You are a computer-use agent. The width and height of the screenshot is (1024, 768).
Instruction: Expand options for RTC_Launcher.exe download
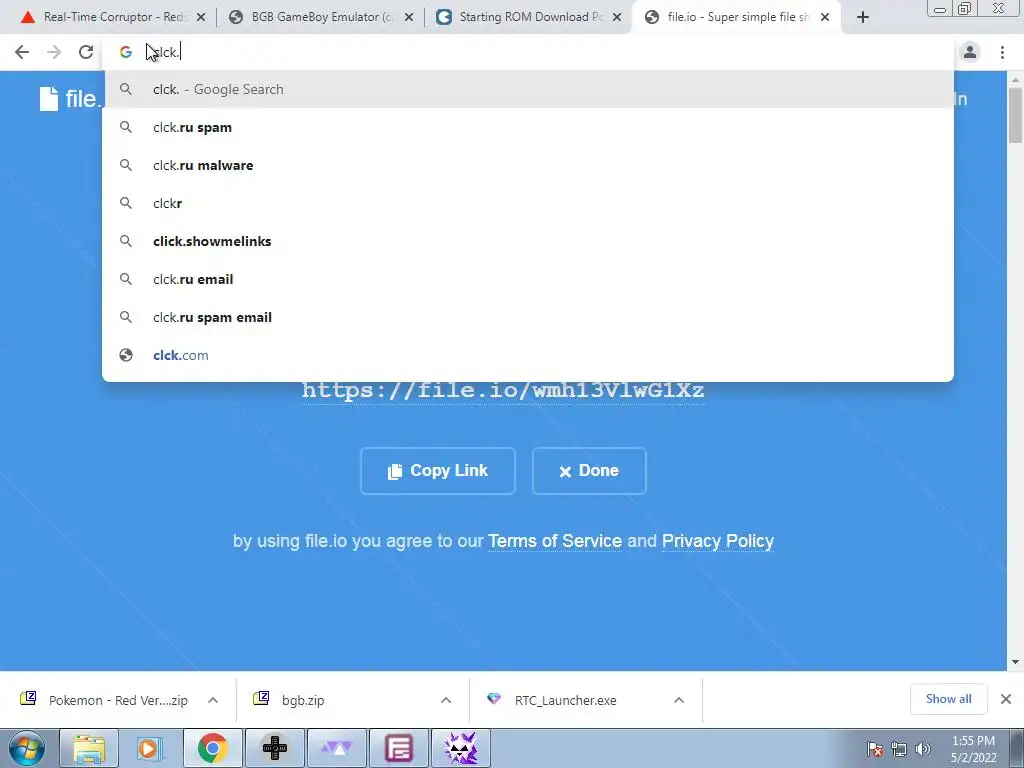tap(679, 700)
